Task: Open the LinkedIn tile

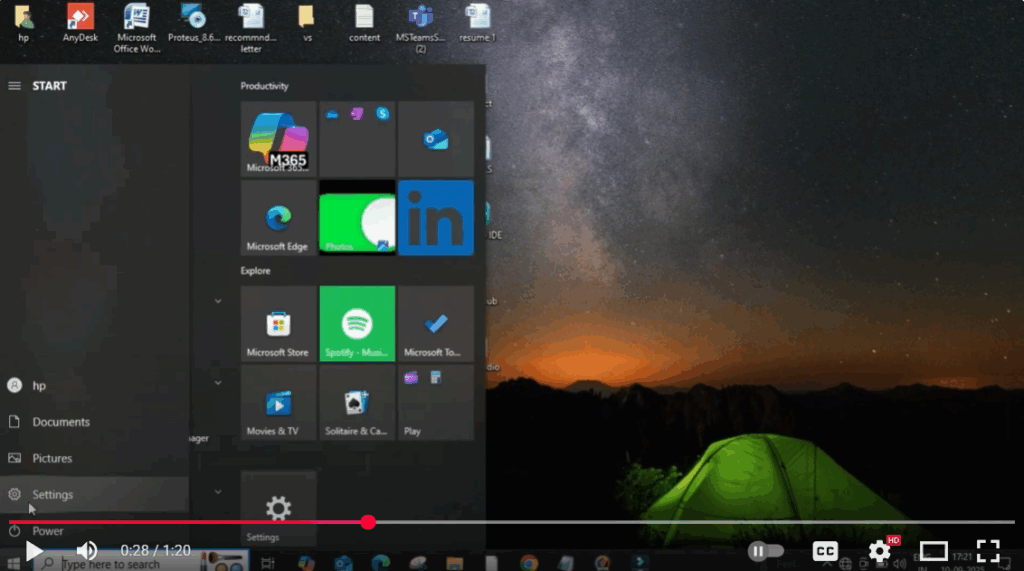Action: click(436, 218)
